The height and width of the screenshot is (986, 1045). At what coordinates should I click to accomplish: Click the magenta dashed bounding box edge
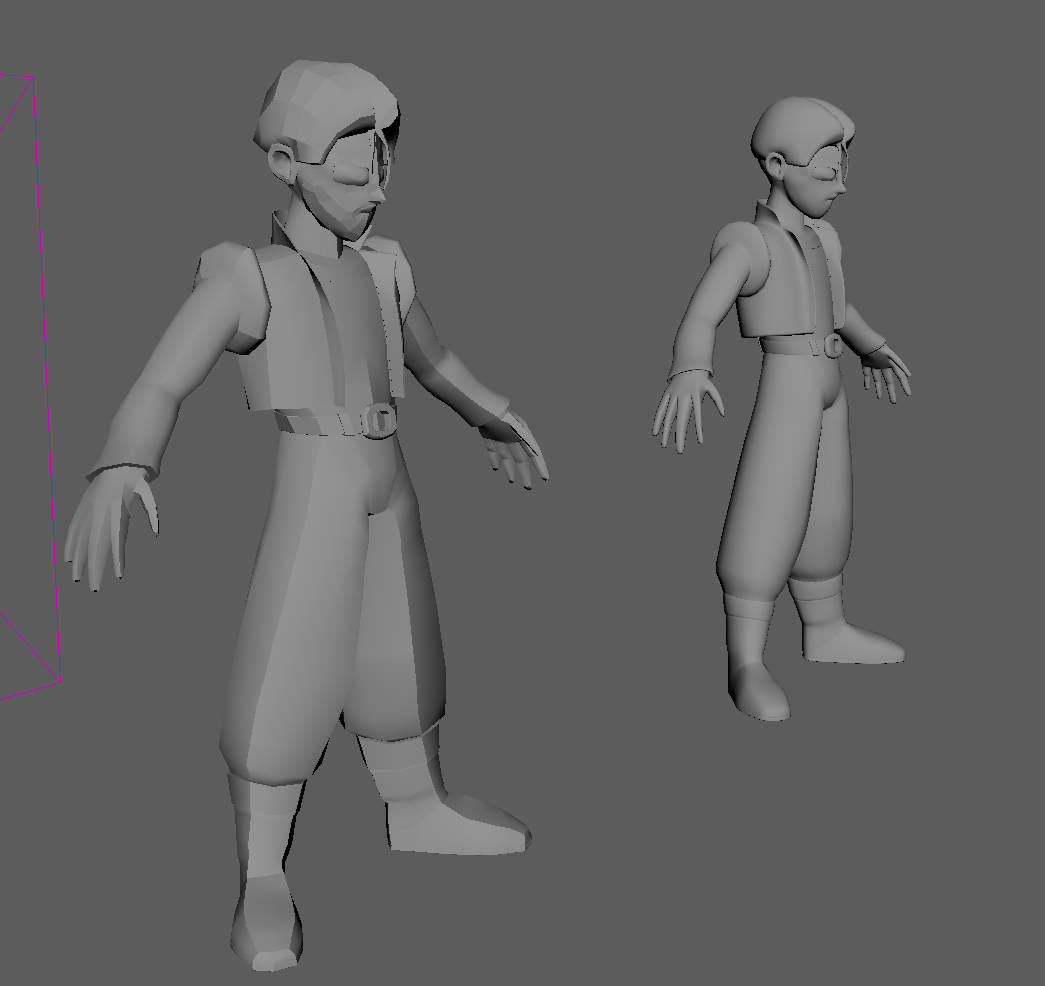pos(47,380)
